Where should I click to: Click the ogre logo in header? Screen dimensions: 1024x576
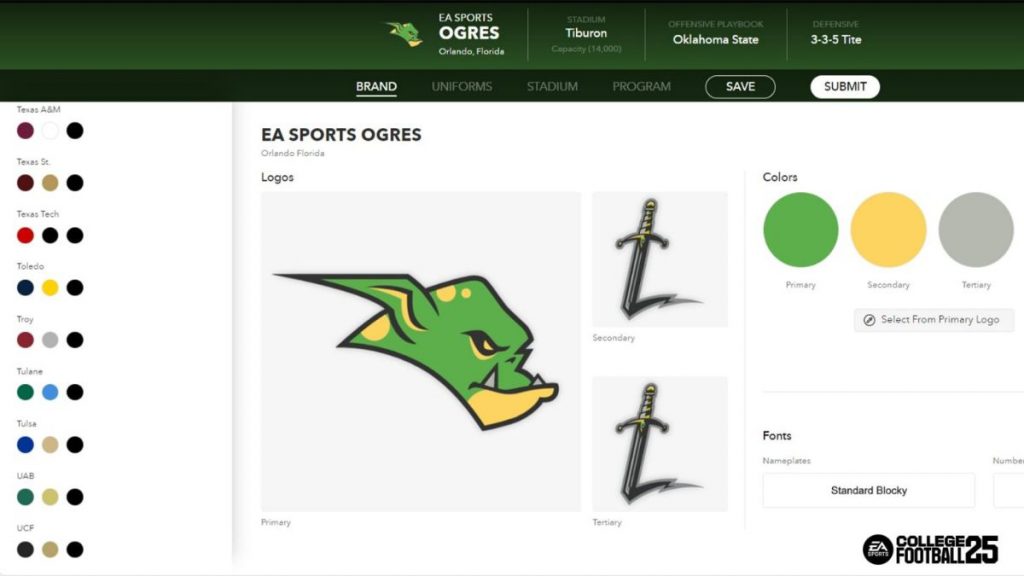click(404, 34)
